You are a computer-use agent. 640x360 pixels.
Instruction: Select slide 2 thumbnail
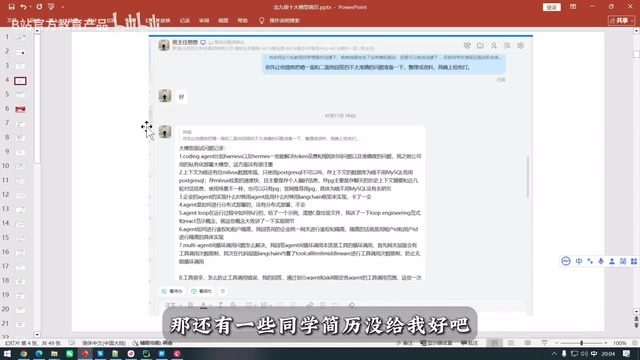20,52
